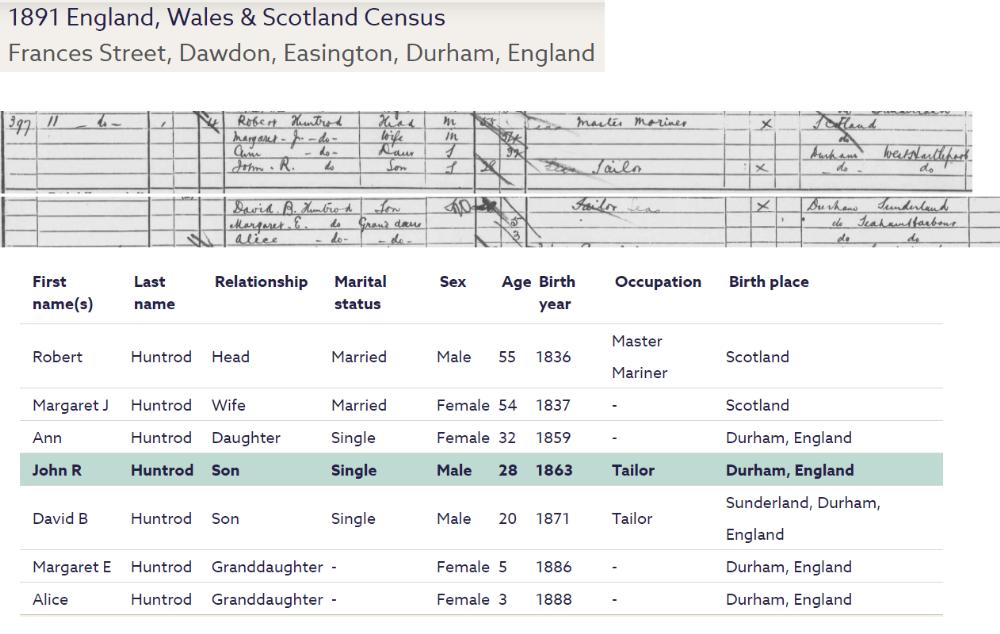
Task: Click the Occupation column header
Action: 658,282
